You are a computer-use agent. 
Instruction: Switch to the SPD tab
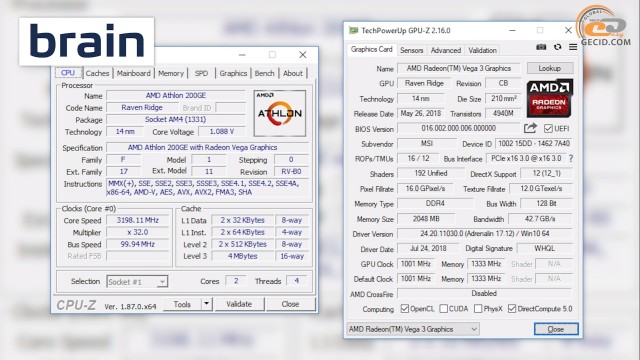[x=201, y=73]
